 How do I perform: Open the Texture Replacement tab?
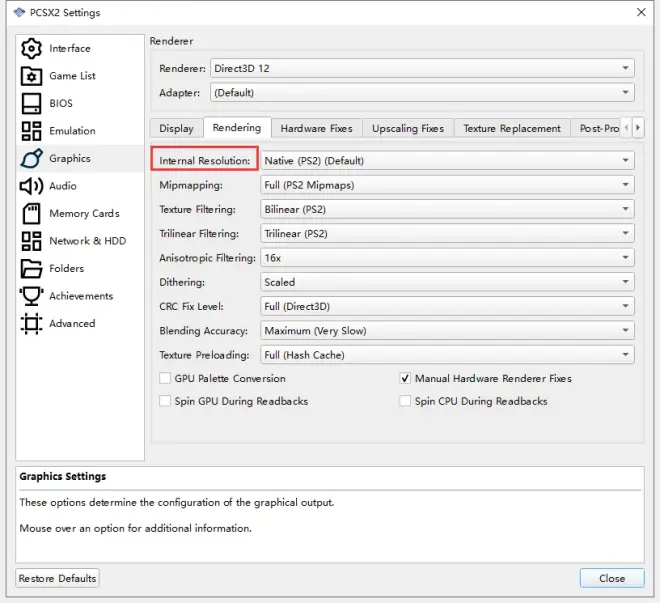point(511,129)
